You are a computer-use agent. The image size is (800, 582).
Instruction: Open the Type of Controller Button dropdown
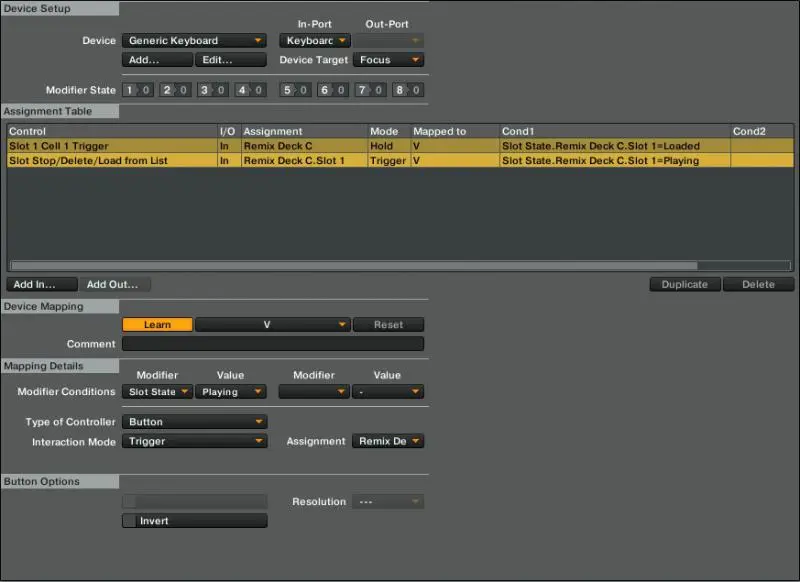195,422
